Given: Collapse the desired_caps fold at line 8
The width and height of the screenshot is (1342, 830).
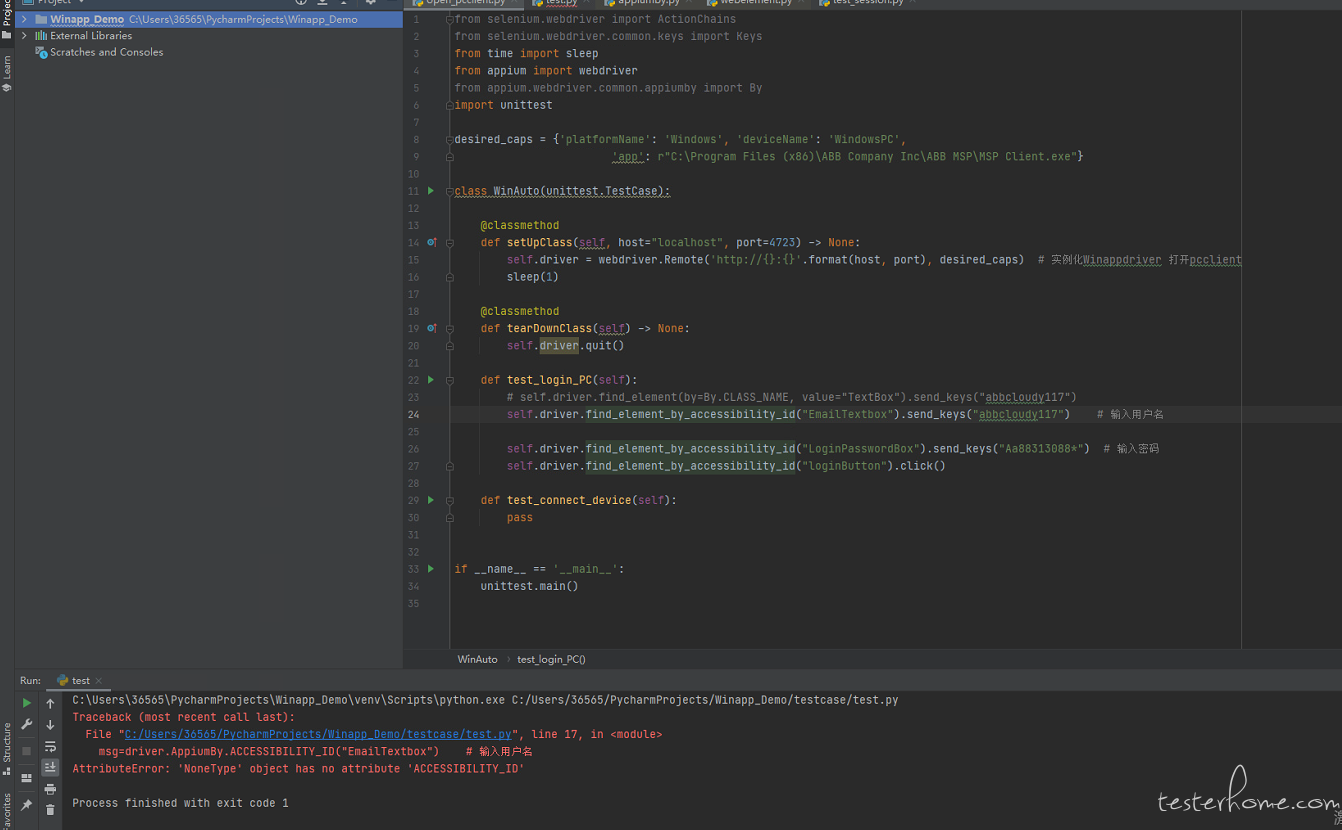Looking at the screenshot, I should coord(450,139).
